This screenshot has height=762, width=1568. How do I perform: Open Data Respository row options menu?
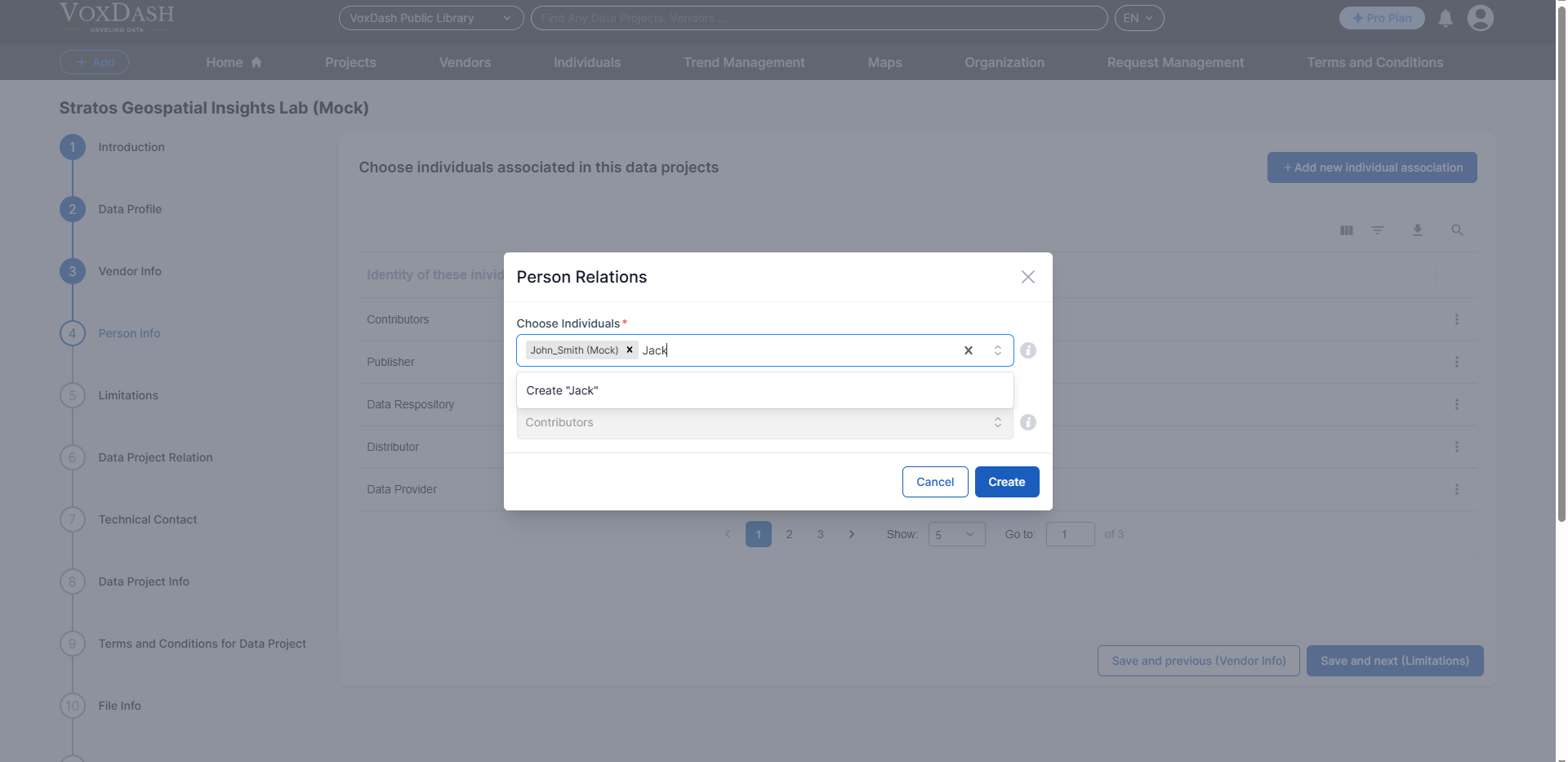pyautogui.click(x=1456, y=404)
